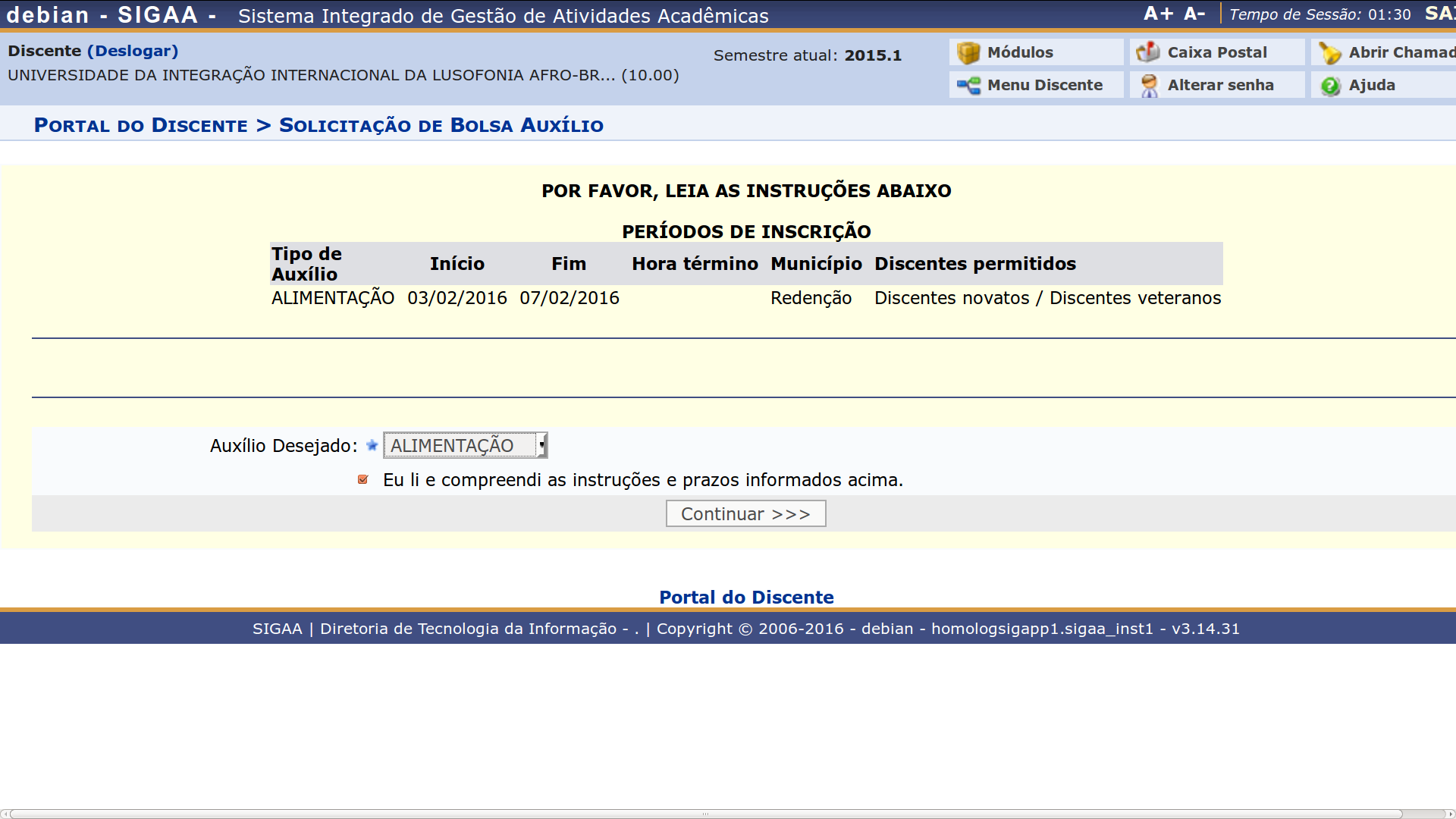Click the Deslogar link
Screen dimensions: 1456x819
(x=133, y=51)
